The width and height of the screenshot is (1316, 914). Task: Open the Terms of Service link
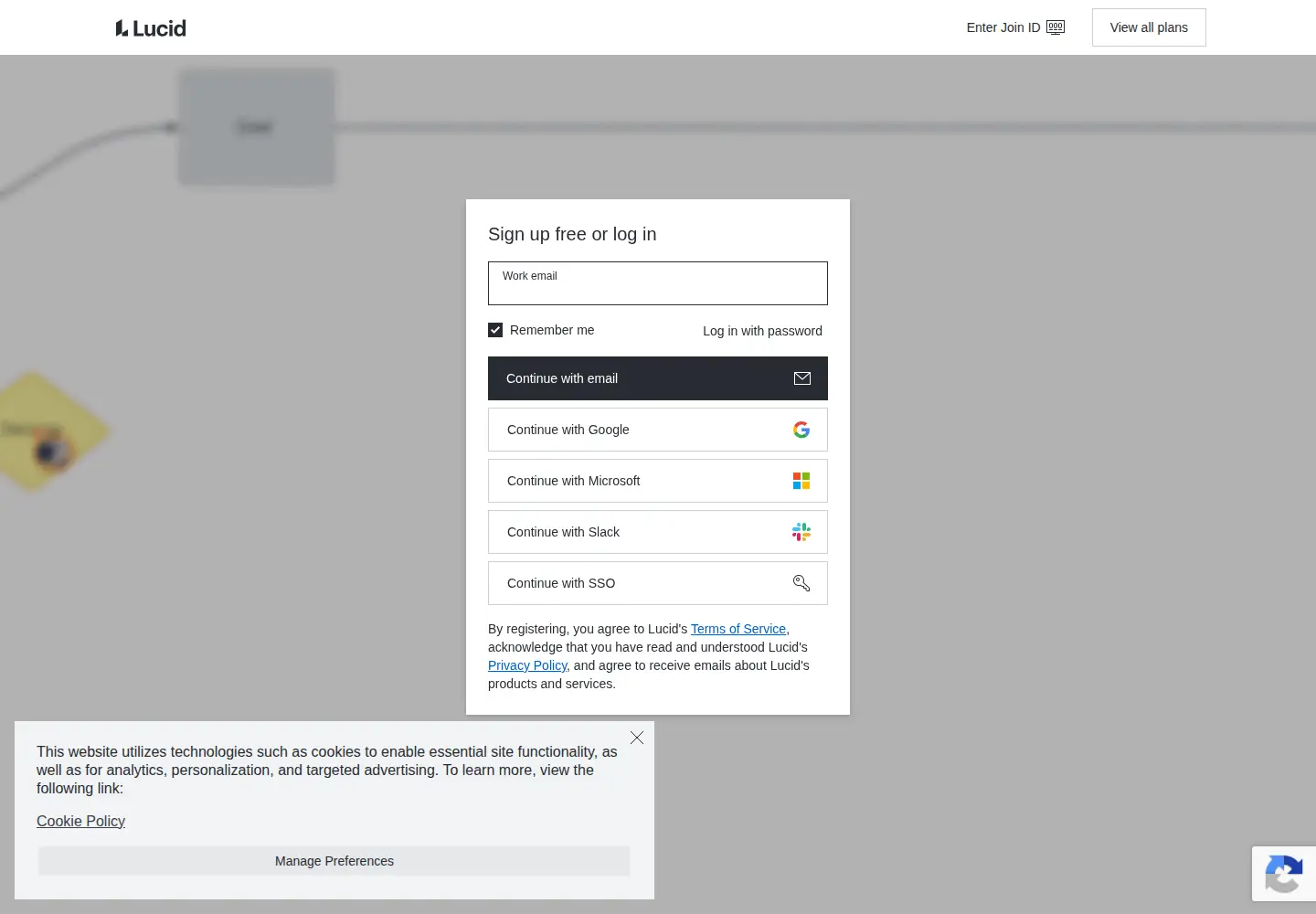pos(738,629)
